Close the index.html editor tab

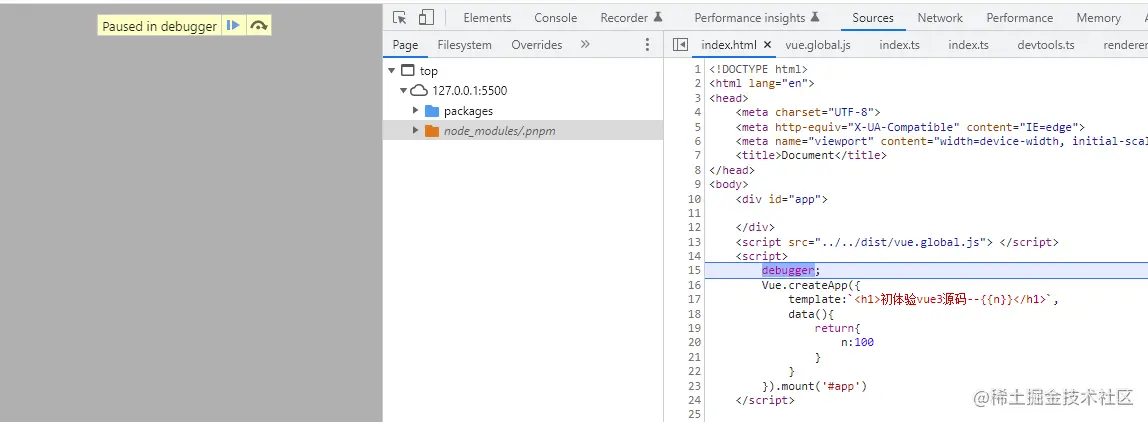(x=767, y=45)
